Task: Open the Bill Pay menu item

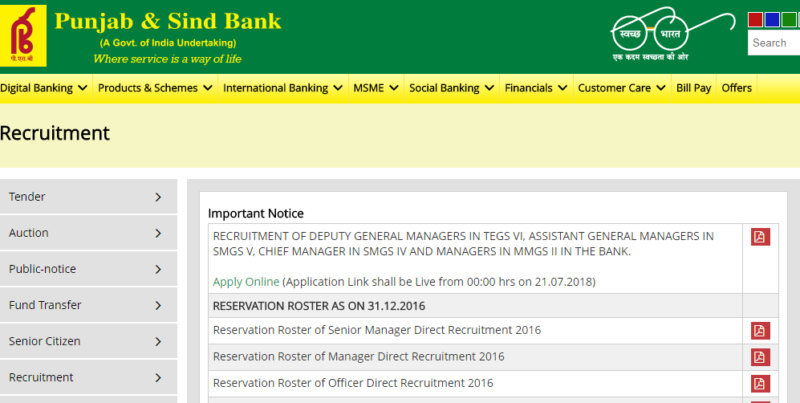Action: (x=694, y=88)
